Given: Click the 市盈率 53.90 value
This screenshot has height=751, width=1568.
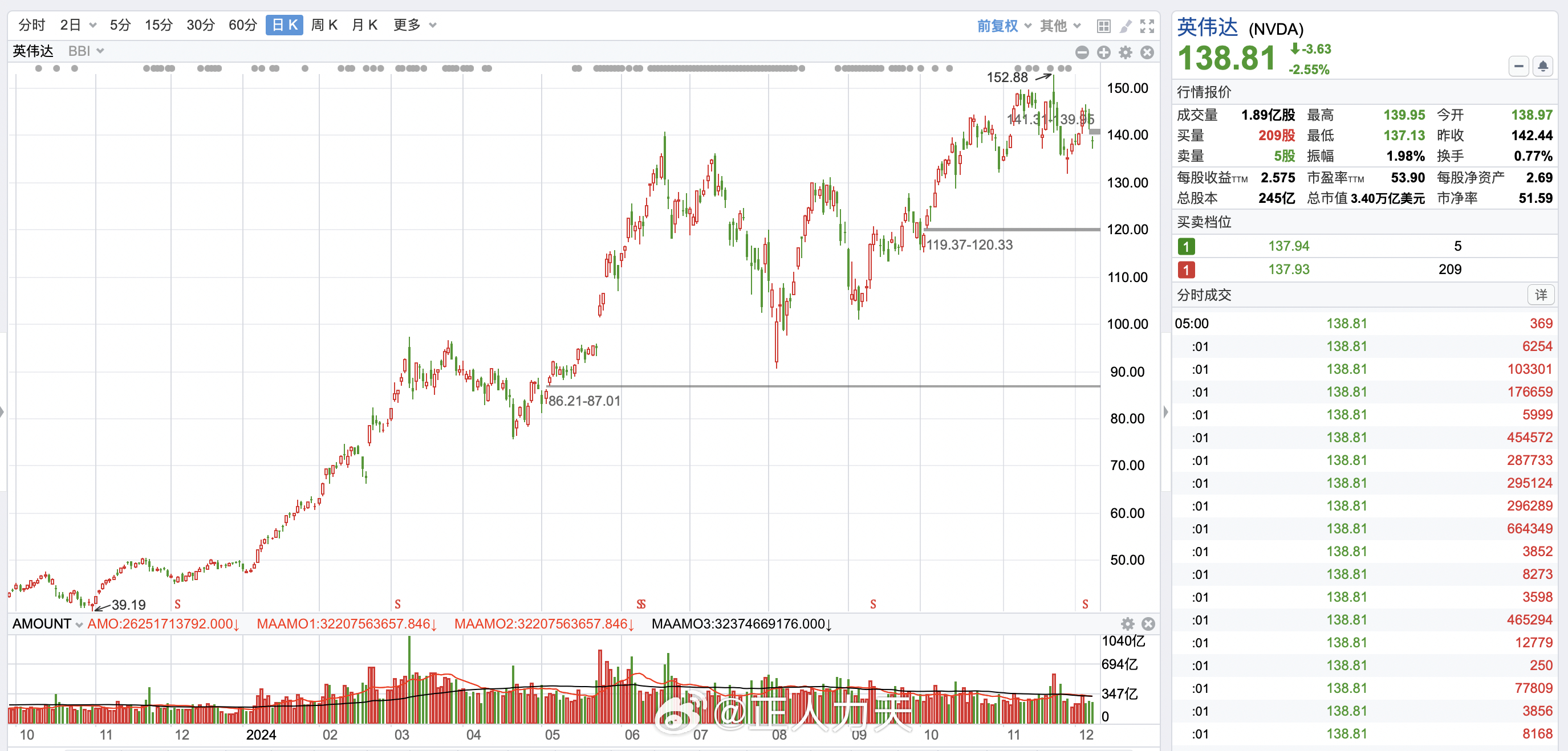Looking at the screenshot, I should pyautogui.click(x=1407, y=178).
